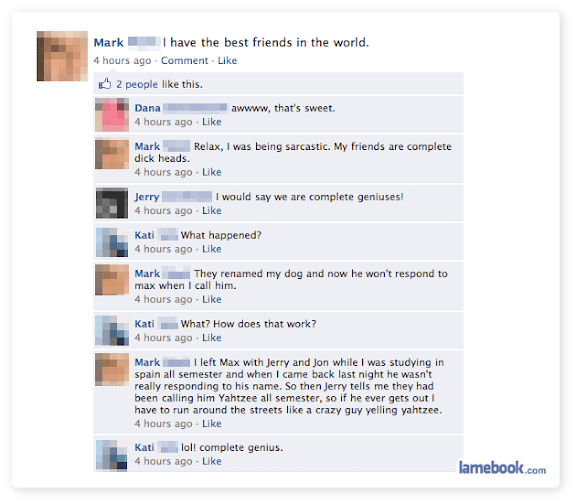This screenshot has height=504, width=576.
Task: Like Mark's comment about renamed dog
Action: [212, 299]
